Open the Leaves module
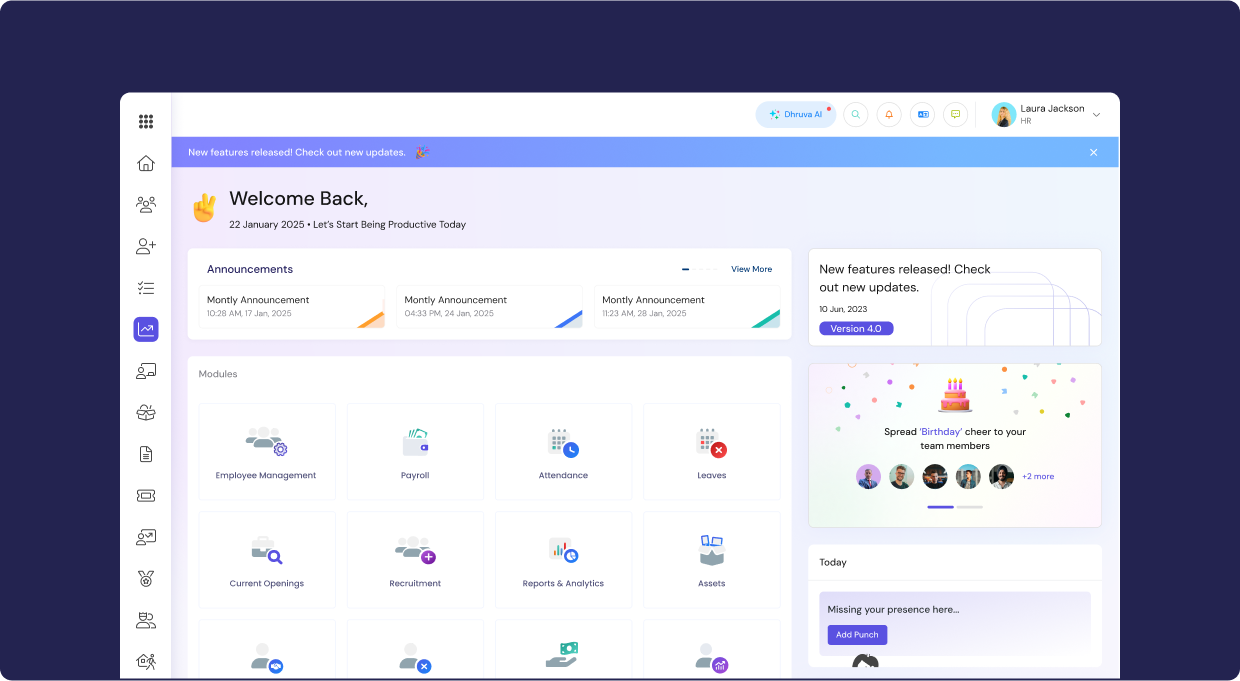Screen dimensions: 1240x681 (x=712, y=452)
